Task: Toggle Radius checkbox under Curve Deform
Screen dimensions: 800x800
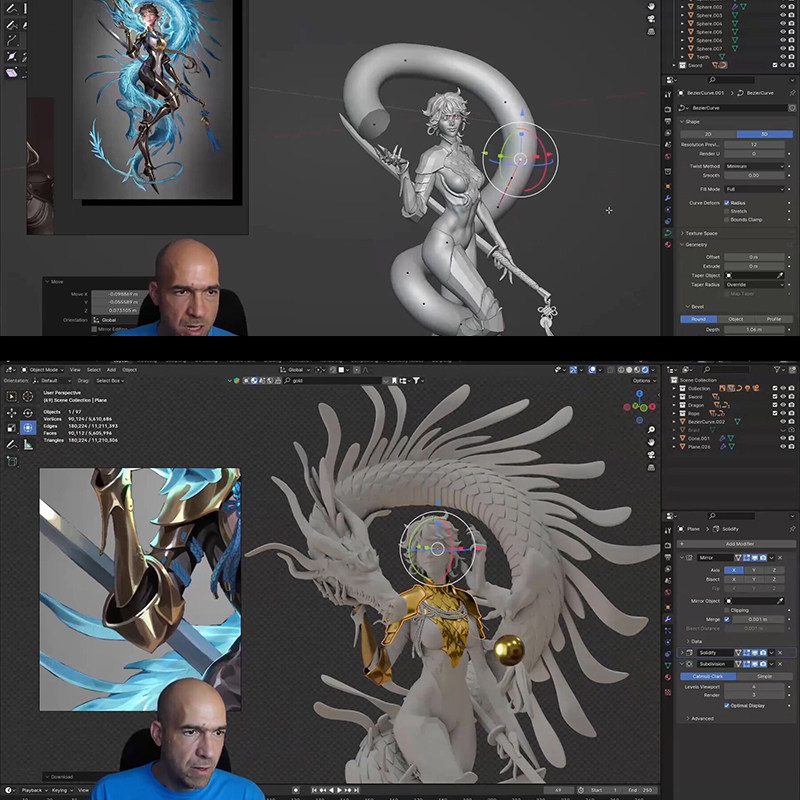Action: tap(727, 203)
